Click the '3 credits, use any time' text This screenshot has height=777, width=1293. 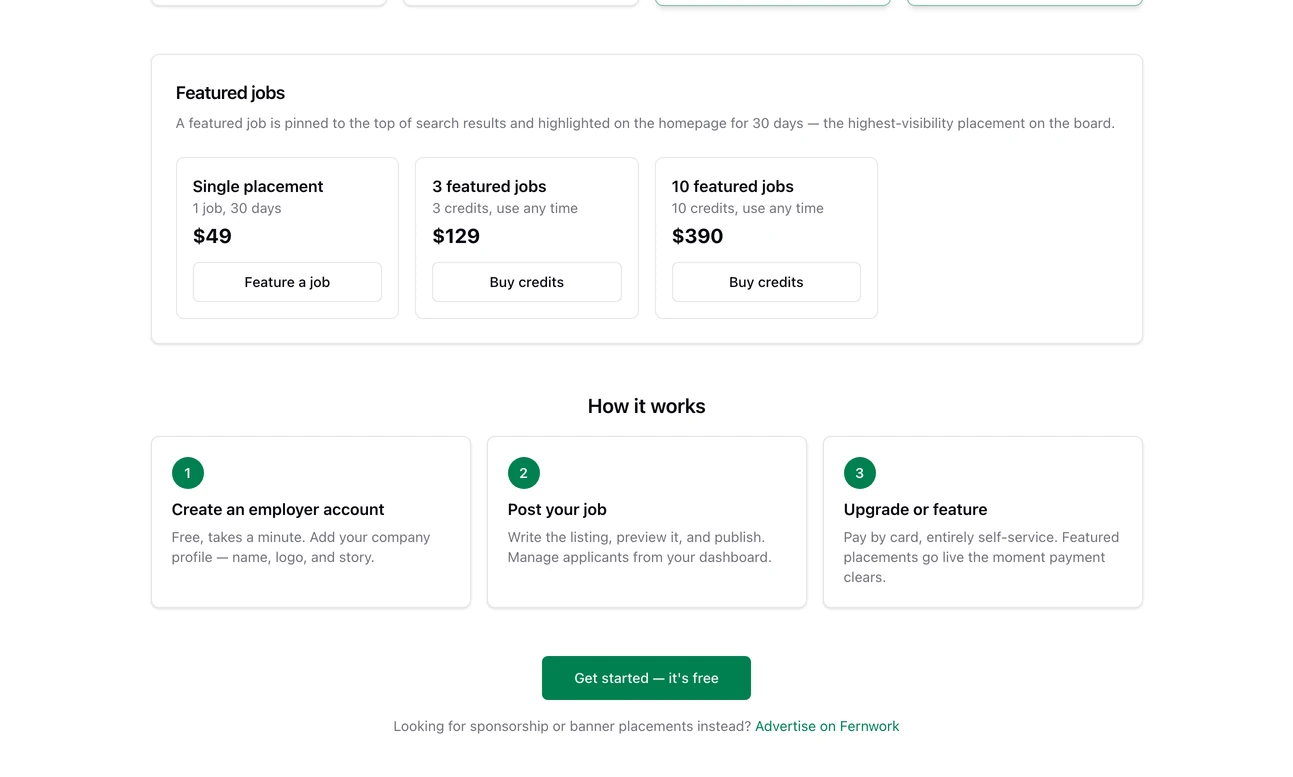pos(505,208)
